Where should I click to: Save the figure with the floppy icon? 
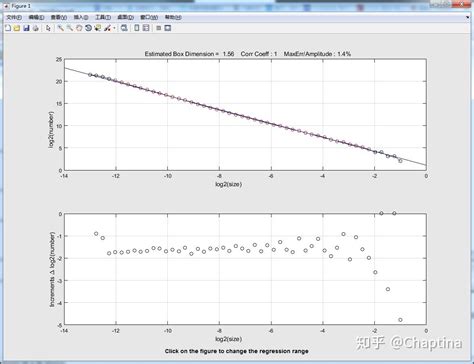[26, 28]
